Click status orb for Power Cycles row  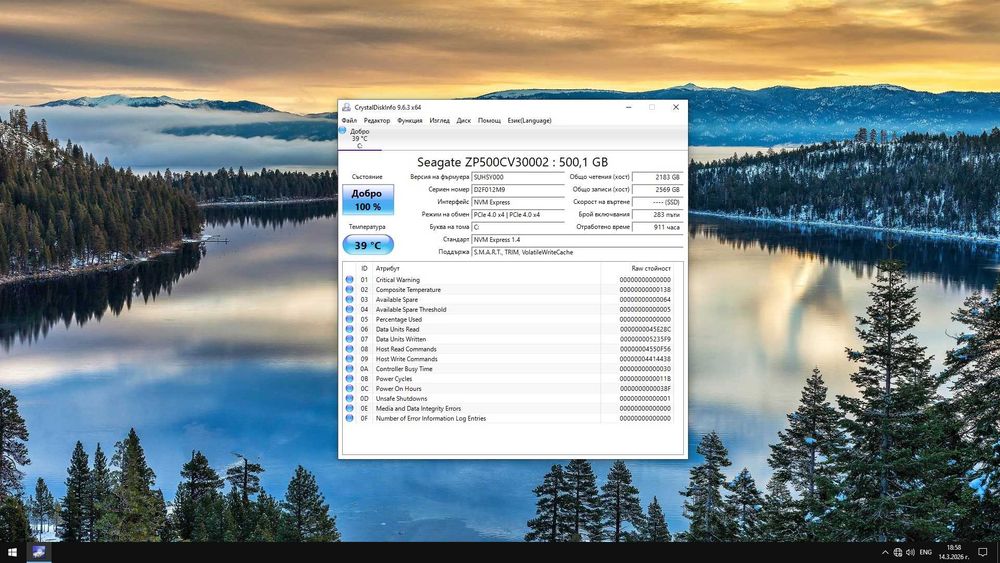tap(349, 378)
